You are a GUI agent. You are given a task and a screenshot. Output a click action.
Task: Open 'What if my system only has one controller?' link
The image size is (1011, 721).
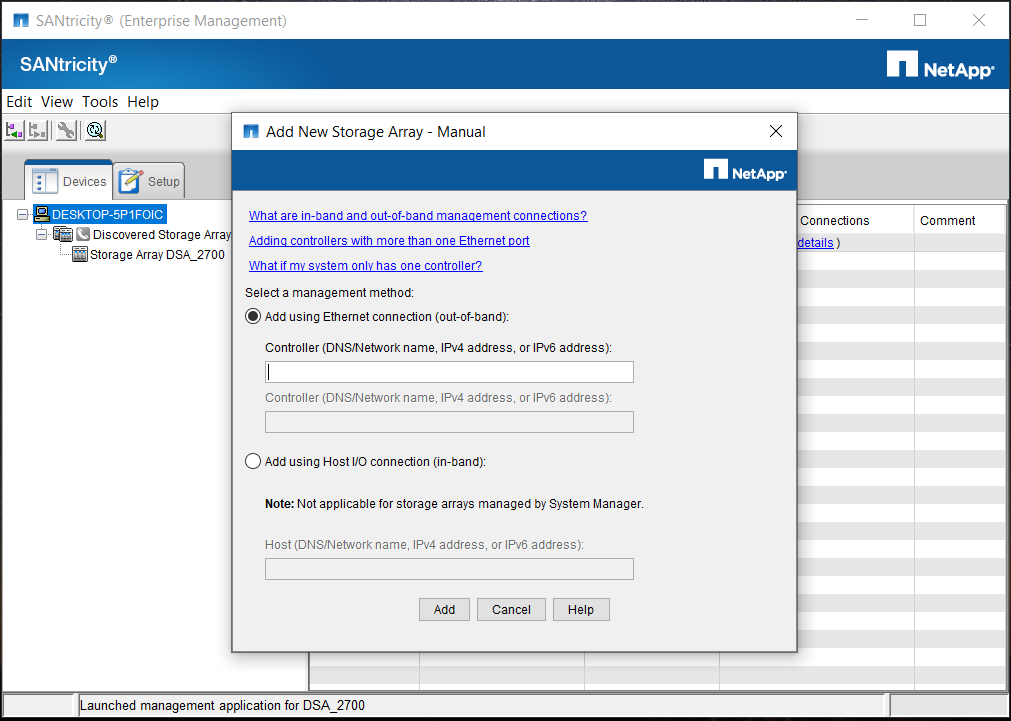pos(365,266)
